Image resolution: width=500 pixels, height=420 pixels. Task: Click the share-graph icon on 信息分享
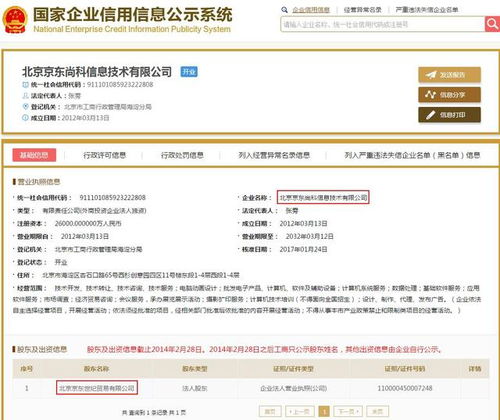point(430,95)
